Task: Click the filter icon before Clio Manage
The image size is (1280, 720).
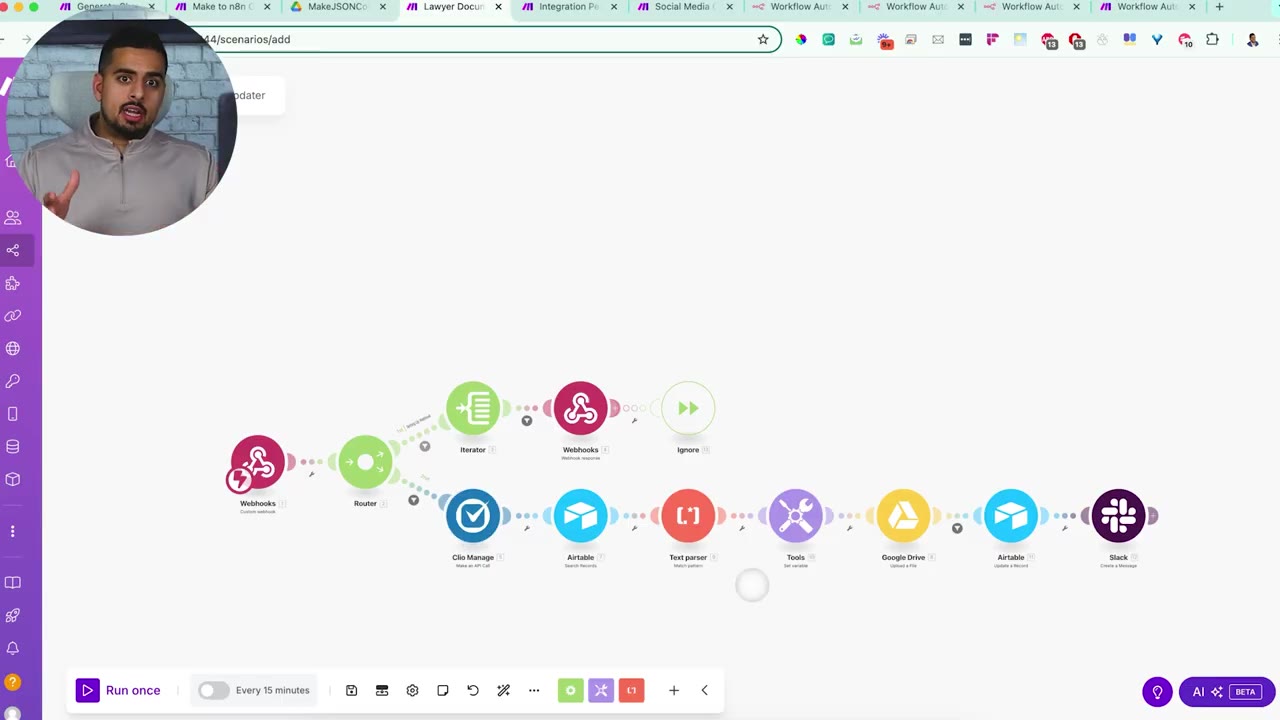Action: (x=413, y=500)
